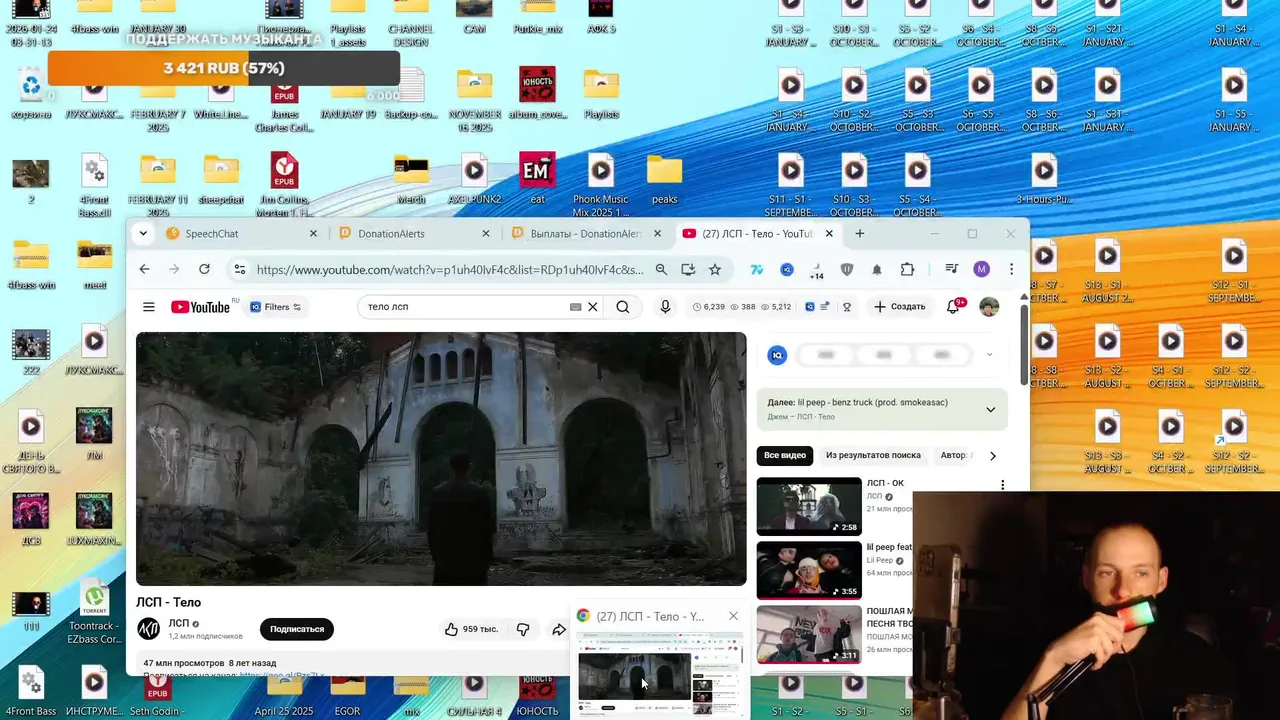Open the Jim Collins EPUB desktop file
The width and height of the screenshot is (1280, 720).
285,185
